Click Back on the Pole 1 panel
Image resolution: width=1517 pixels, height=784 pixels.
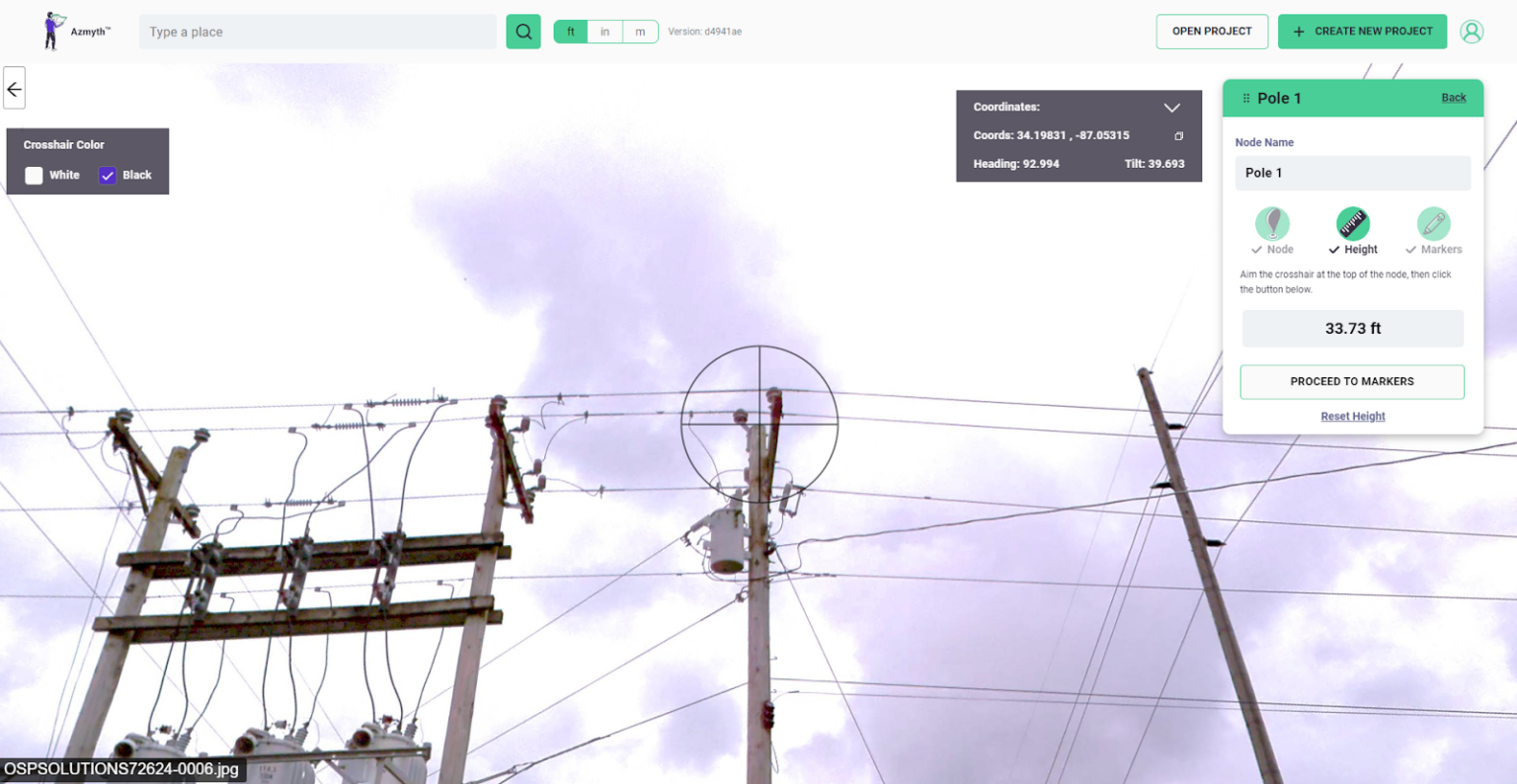point(1453,97)
